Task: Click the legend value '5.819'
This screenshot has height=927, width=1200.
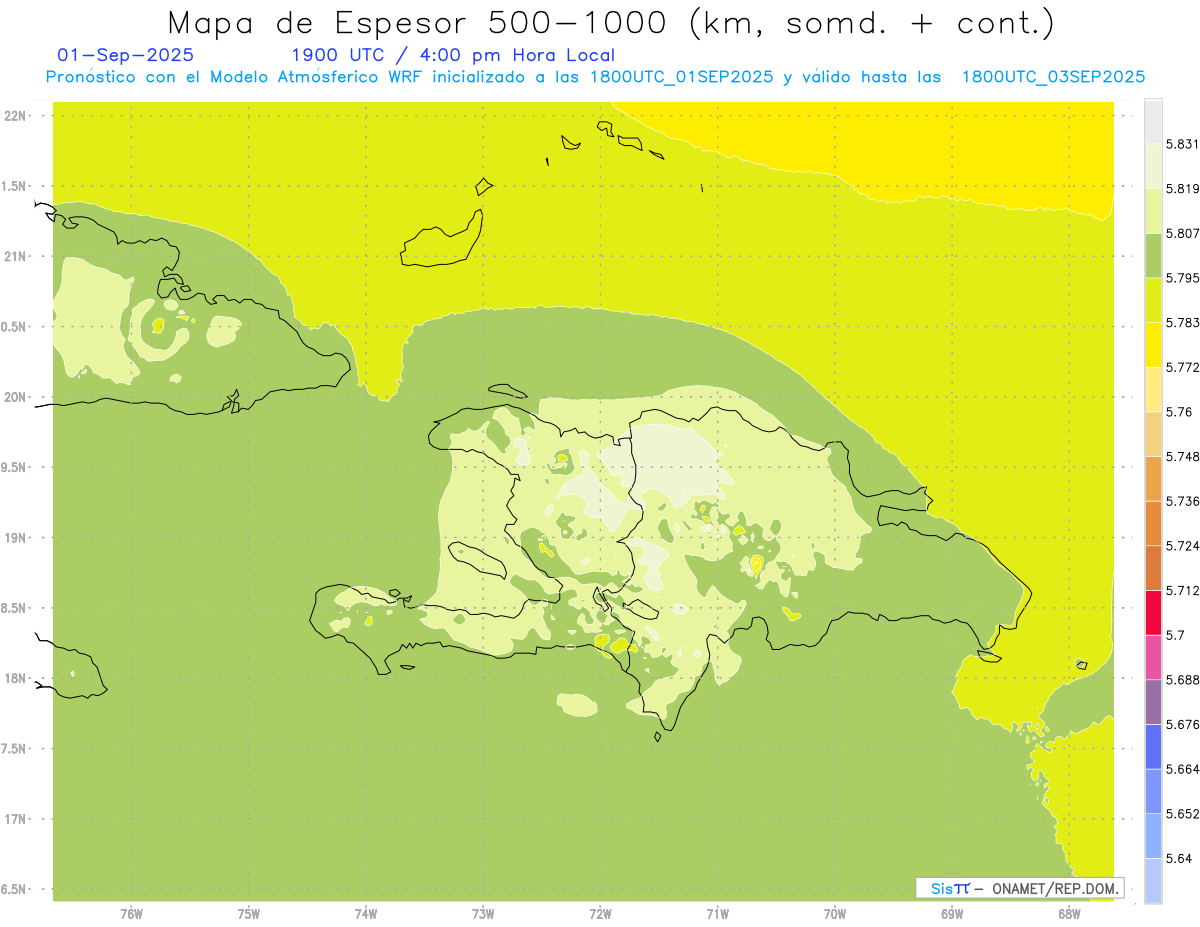Action: (1183, 188)
